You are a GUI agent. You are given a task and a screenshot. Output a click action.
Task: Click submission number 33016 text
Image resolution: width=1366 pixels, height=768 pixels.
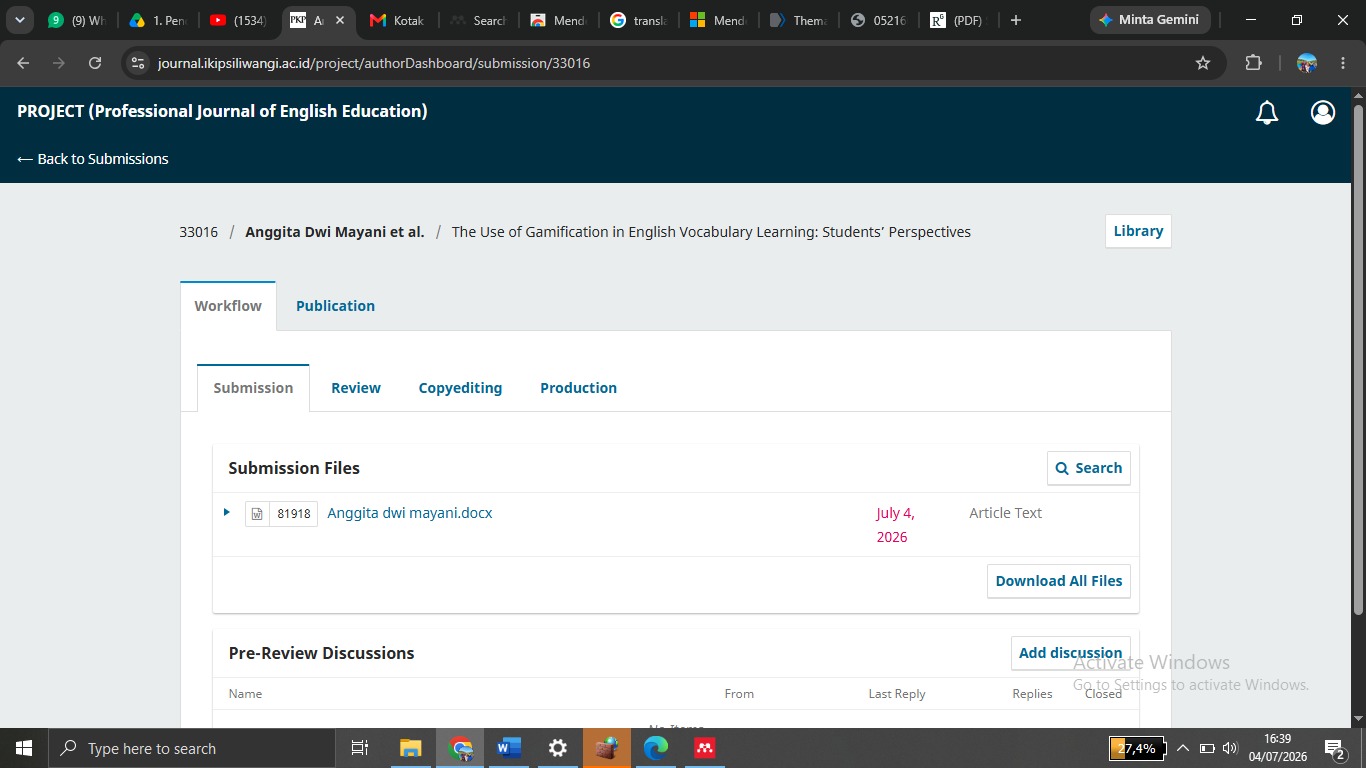pos(198,232)
